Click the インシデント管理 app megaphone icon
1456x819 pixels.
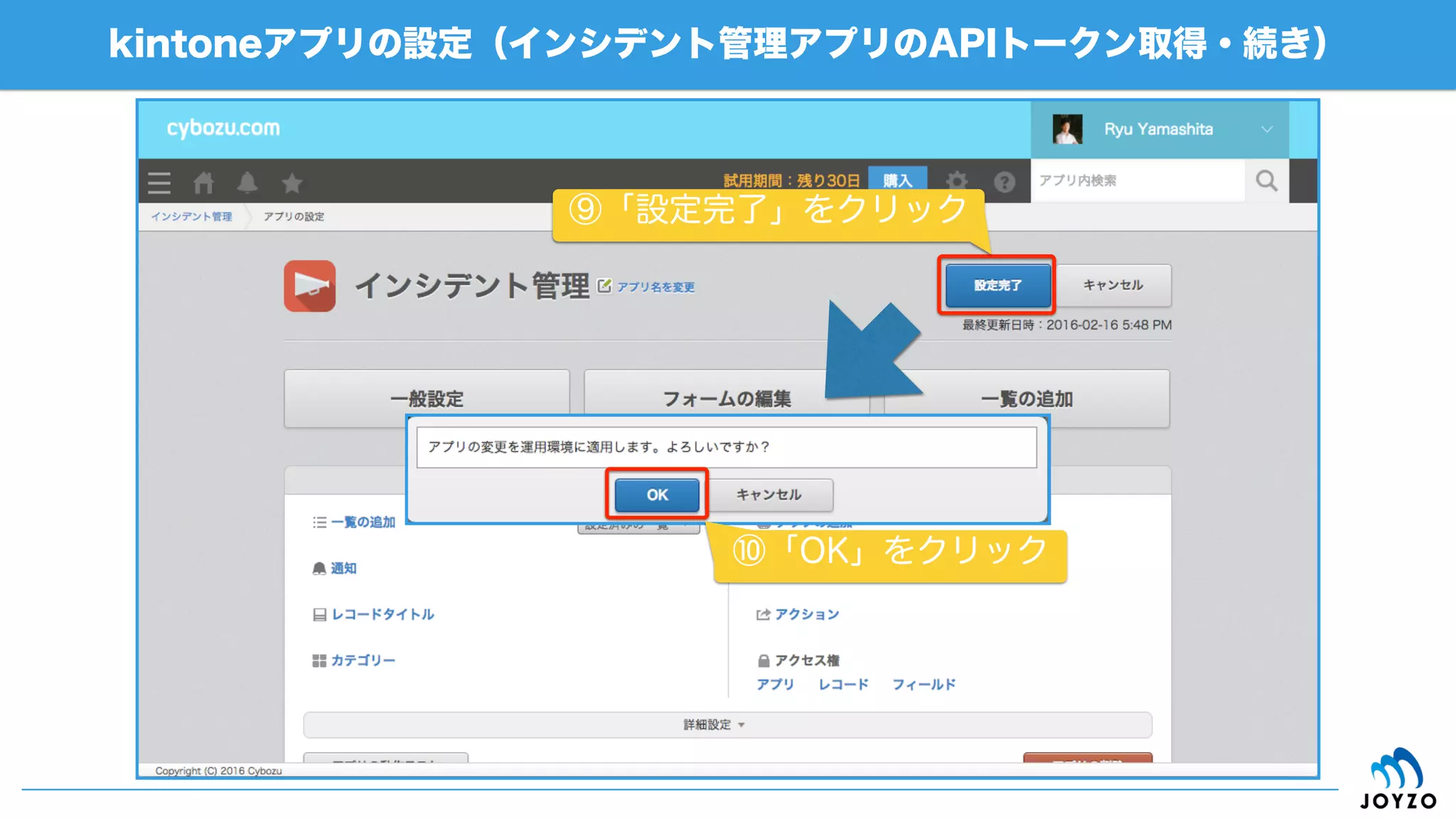click(x=310, y=286)
